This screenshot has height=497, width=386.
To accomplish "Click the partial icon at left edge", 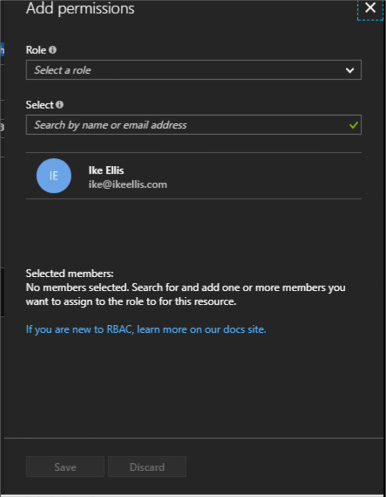I will click(x=2, y=127).
